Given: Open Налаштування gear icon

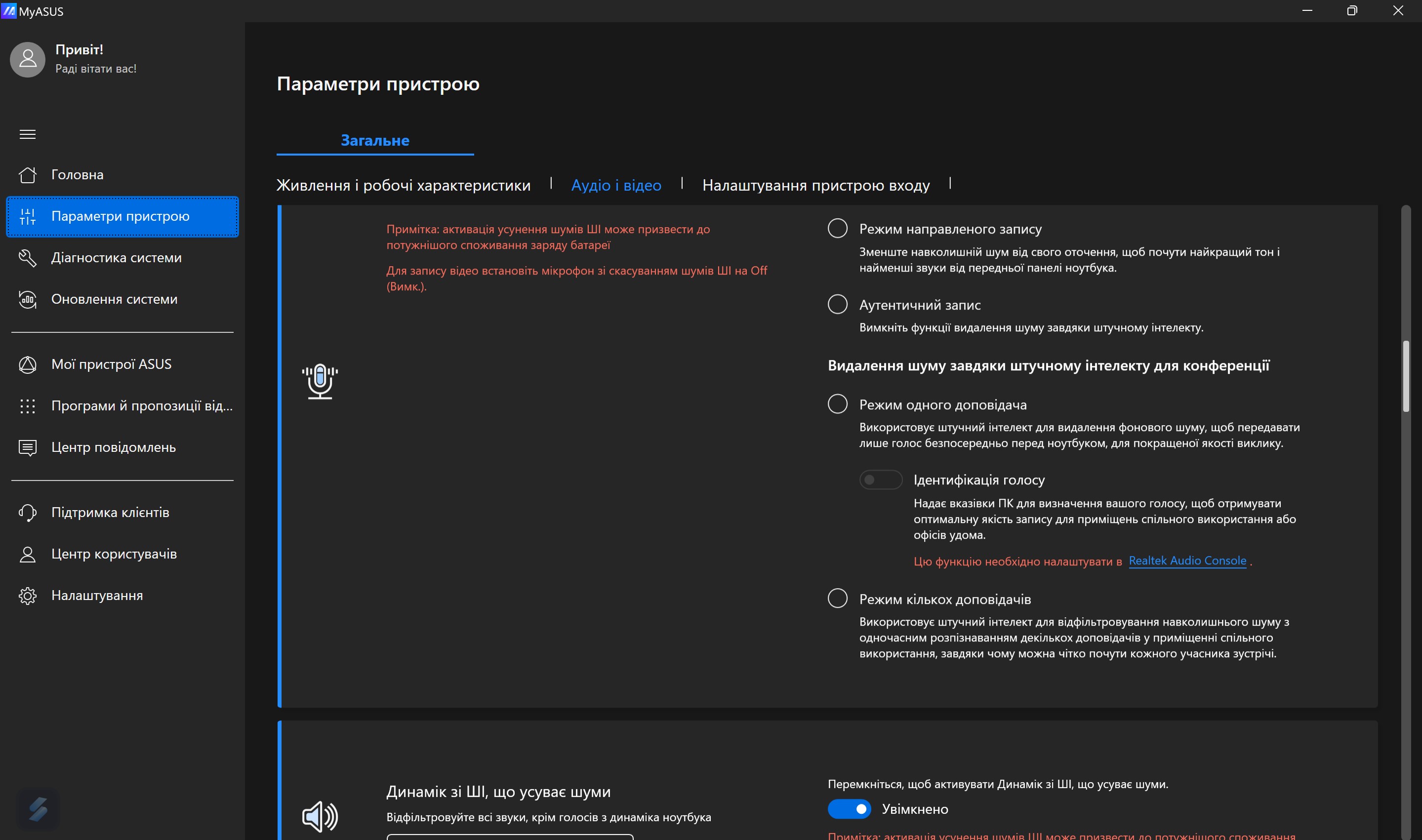Looking at the screenshot, I should click(27, 596).
